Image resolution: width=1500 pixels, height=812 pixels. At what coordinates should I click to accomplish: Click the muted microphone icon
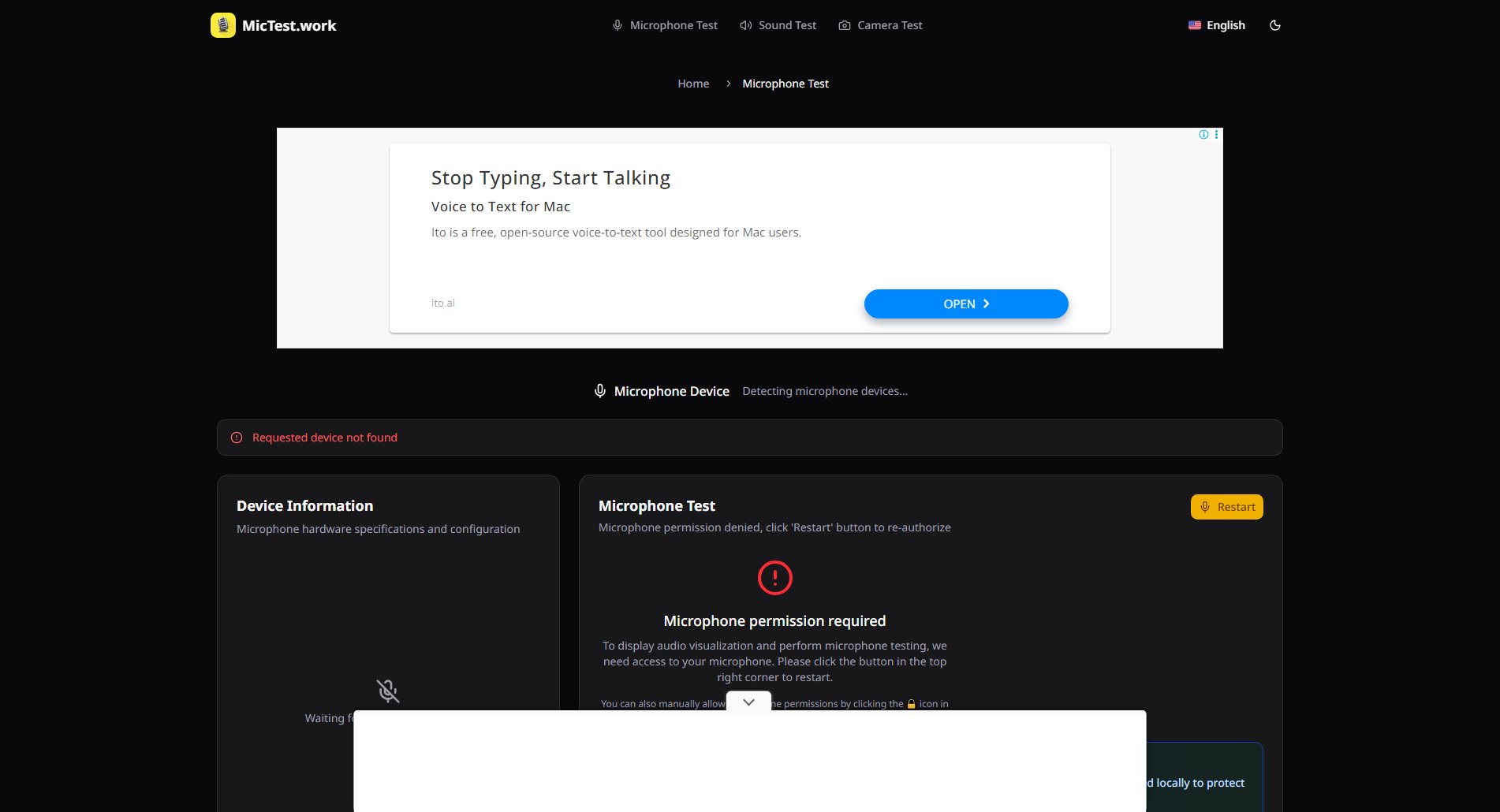pyautogui.click(x=388, y=691)
